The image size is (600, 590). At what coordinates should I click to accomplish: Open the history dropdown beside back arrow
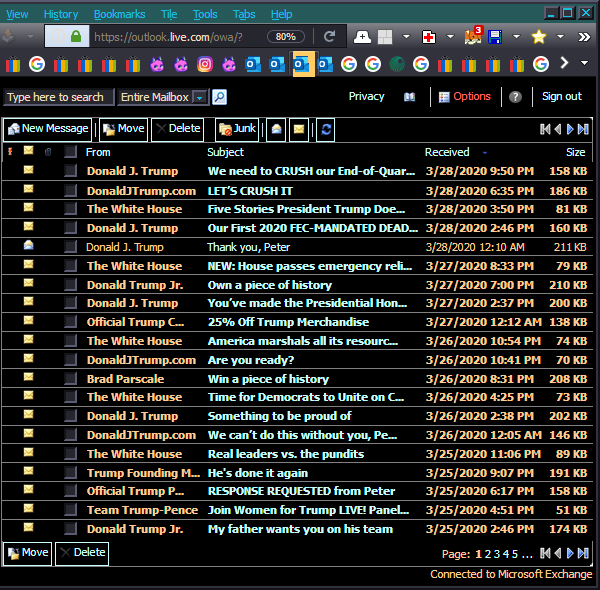coord(30,37)
